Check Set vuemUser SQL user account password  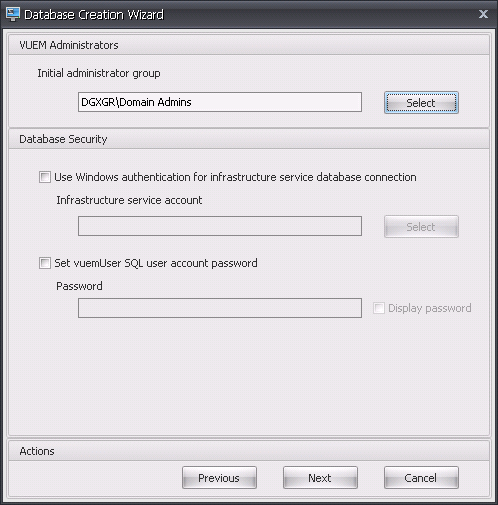click(45, 263)
